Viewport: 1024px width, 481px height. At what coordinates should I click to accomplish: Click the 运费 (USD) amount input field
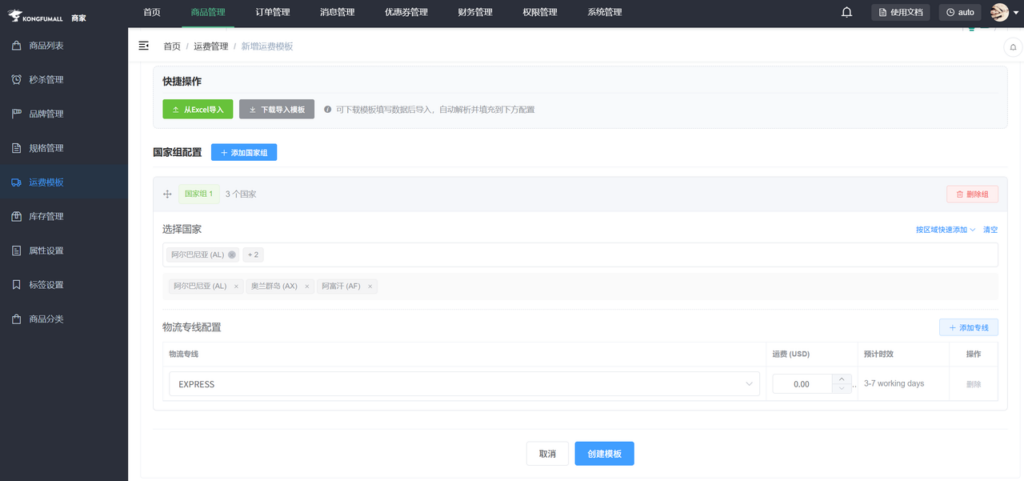click(x=802, y=384)
